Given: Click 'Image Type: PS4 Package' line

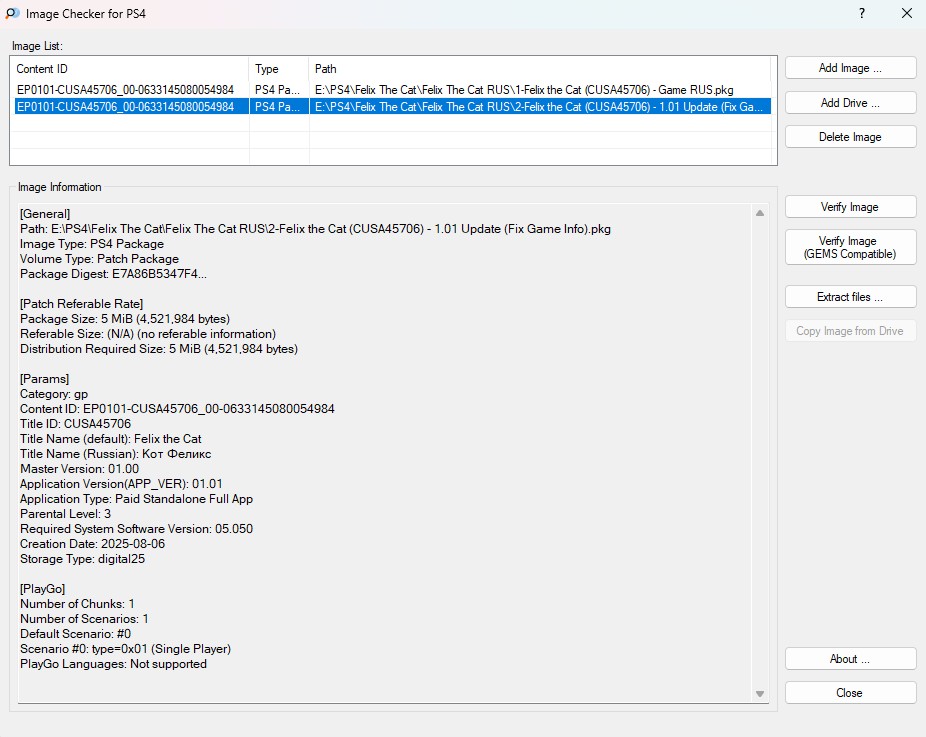Looking at the screenshot, I should (x=92, y=244).
